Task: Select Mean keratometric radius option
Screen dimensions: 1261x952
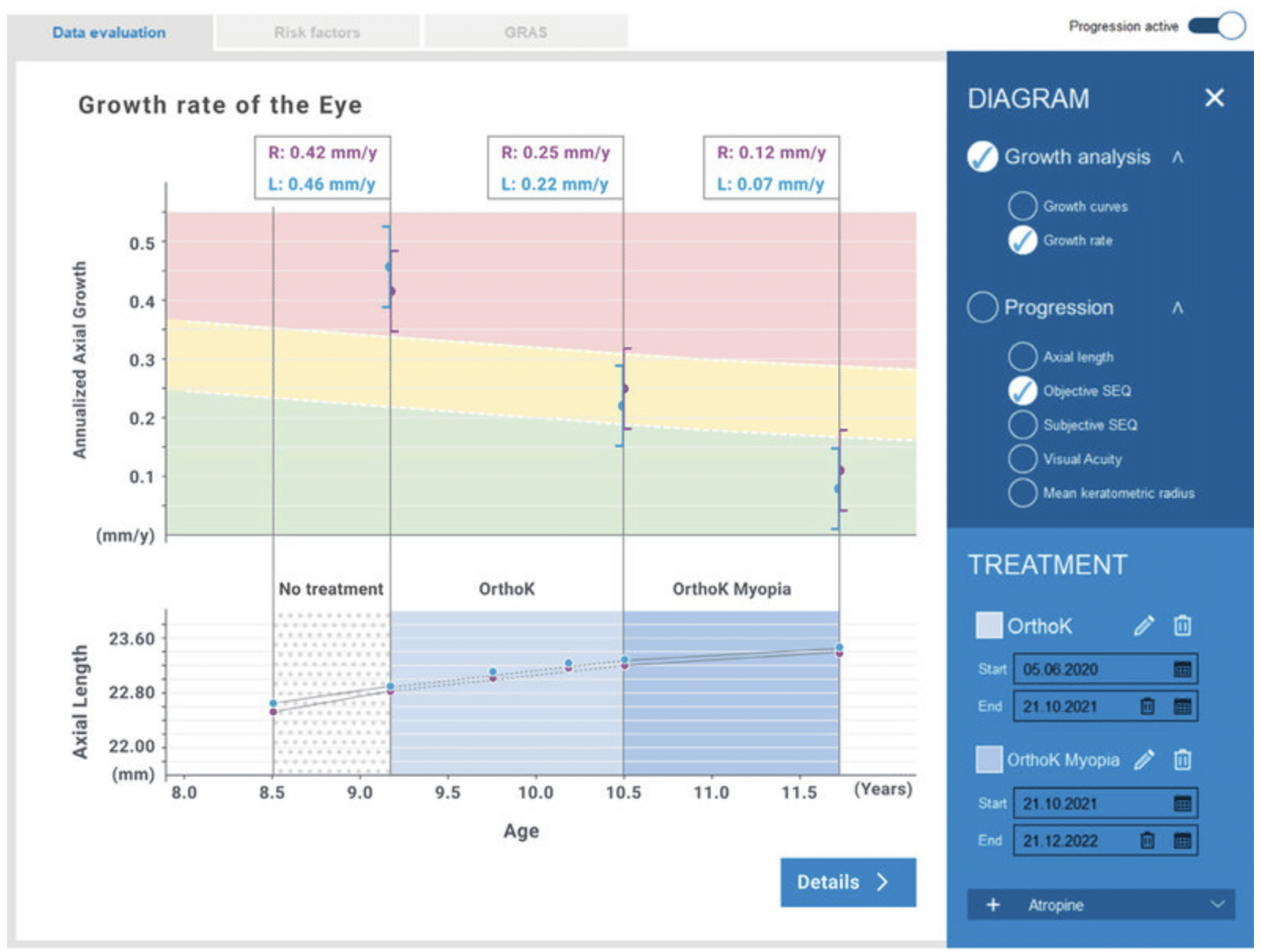Action: point(1022,493)
